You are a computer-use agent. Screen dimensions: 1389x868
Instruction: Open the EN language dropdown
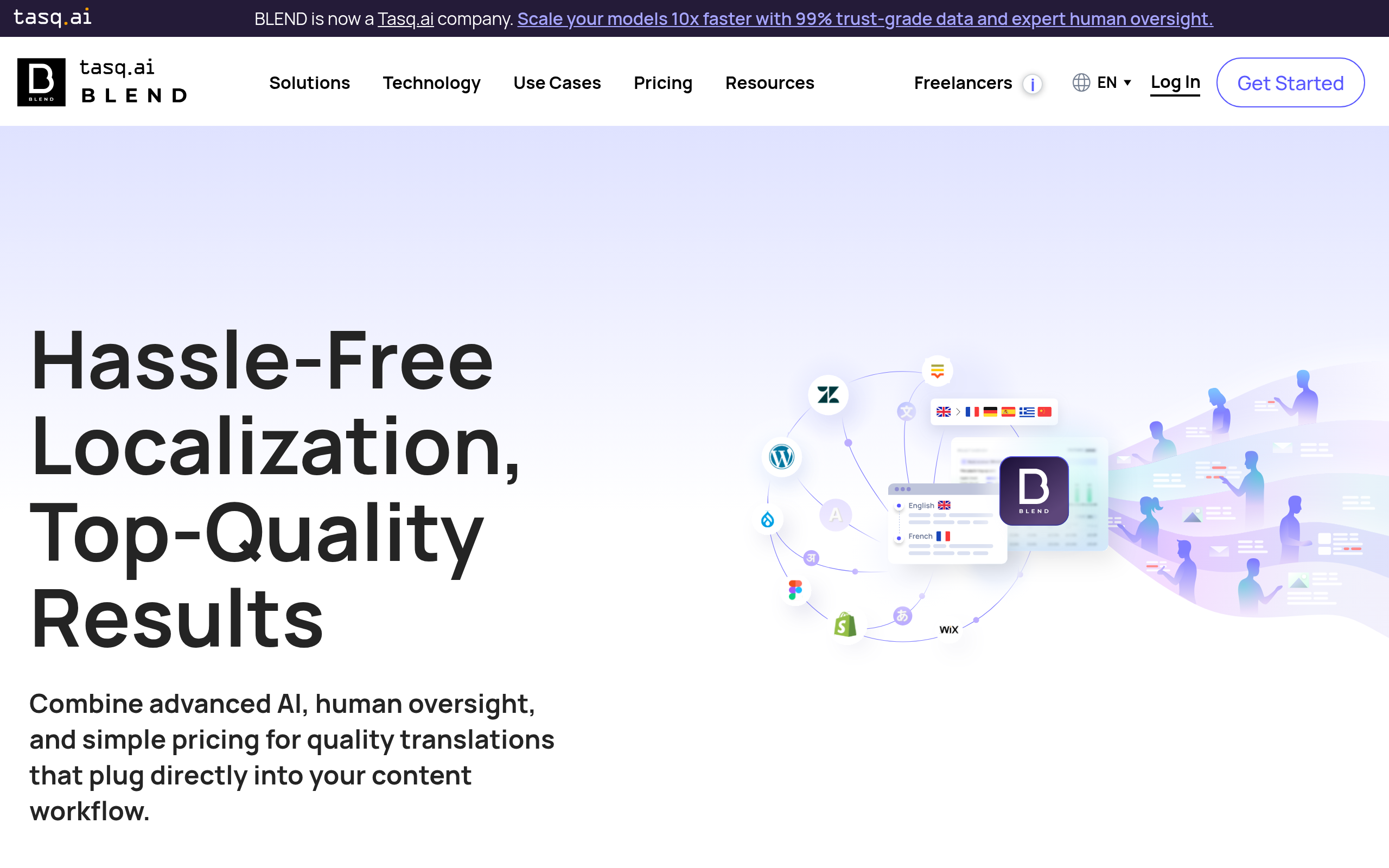pyautogui.click(x=1113, y=82)
